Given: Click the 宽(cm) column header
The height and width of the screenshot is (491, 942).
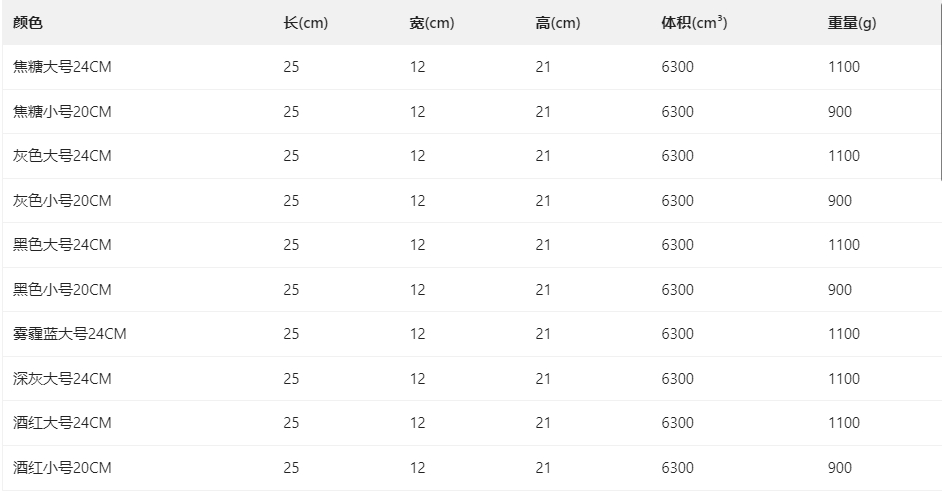Looking at the screenshot, I should click(432, 23).
